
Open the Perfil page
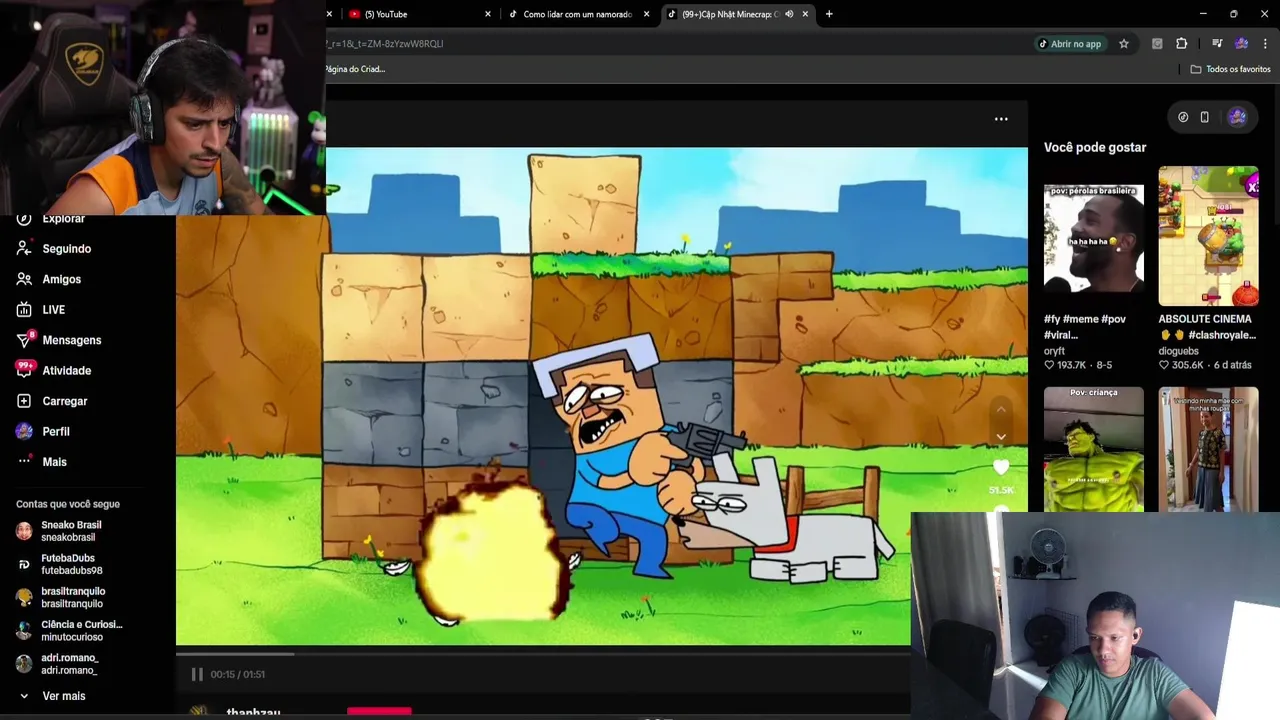(x=55, y=431)
